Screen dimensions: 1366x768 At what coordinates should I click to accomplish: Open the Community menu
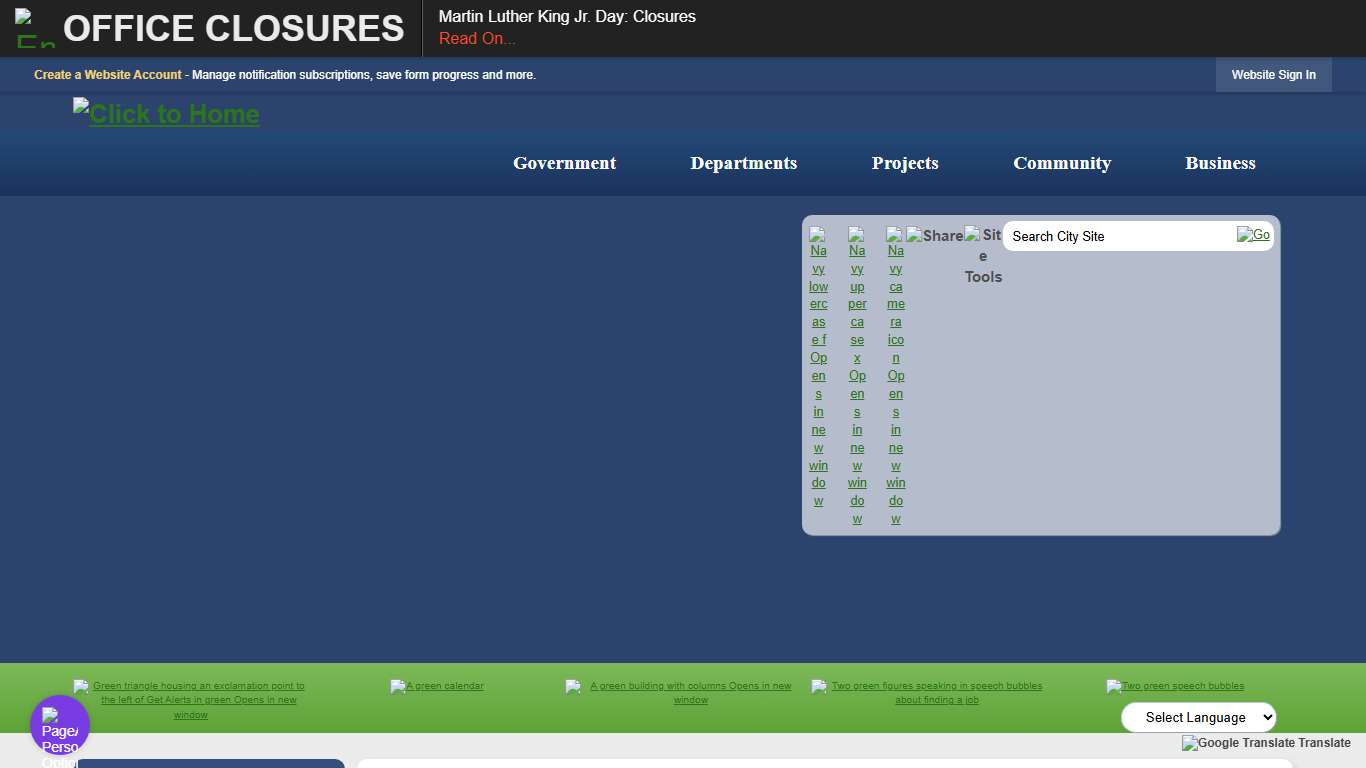1062,163
